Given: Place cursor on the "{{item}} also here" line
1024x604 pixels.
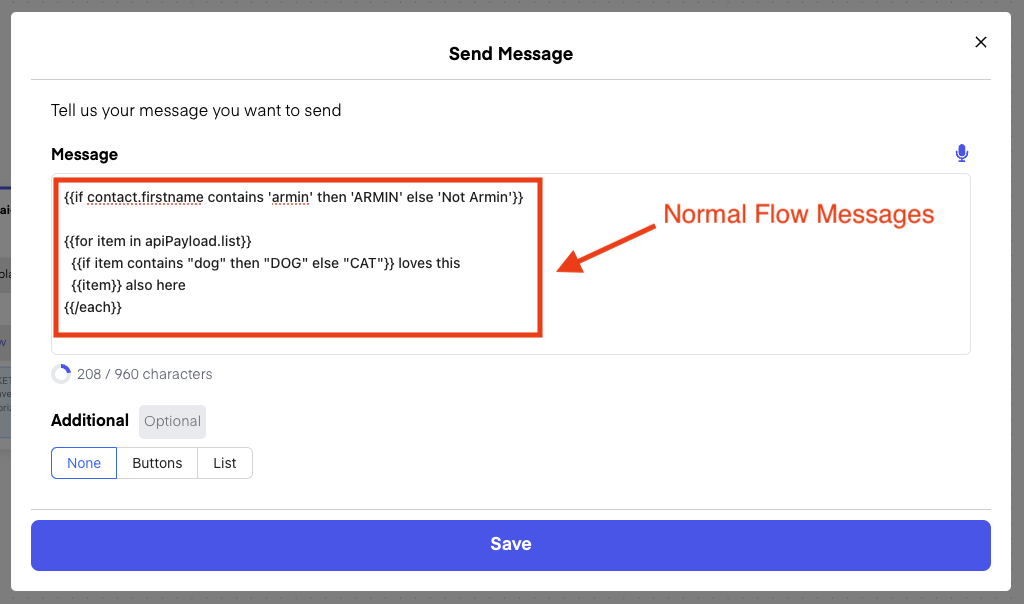Looking at the screenshot, I should (x=128, y=285).
